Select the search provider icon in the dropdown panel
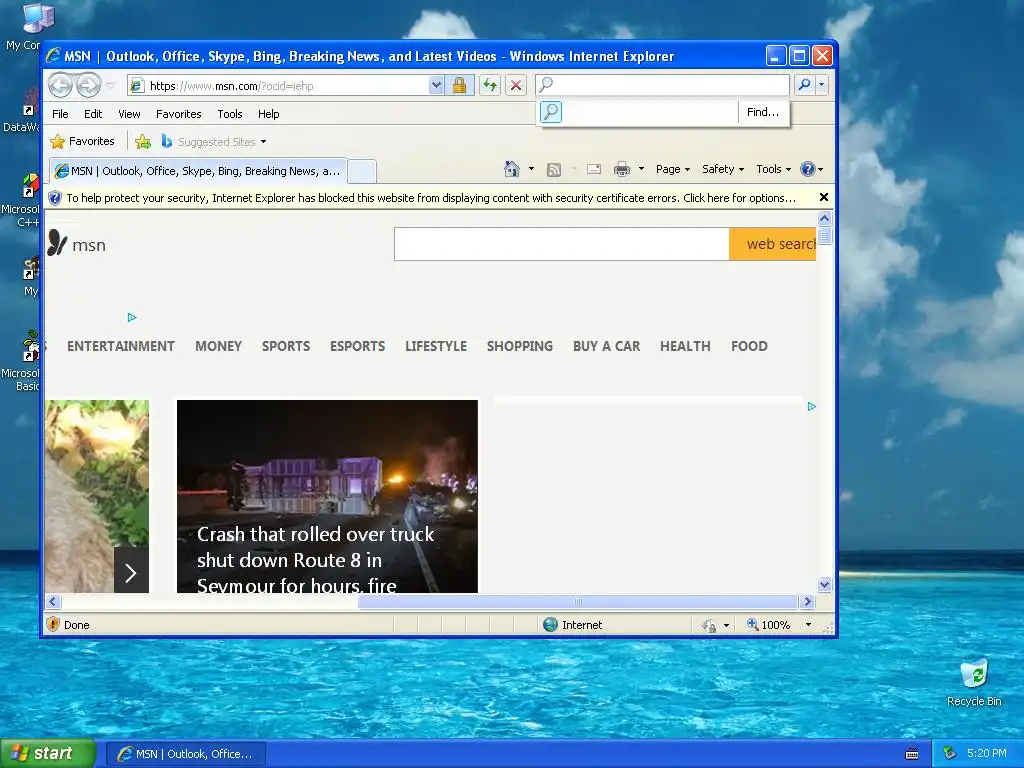The width and height of the screenshot is (1024, 768). click(551, 112)
